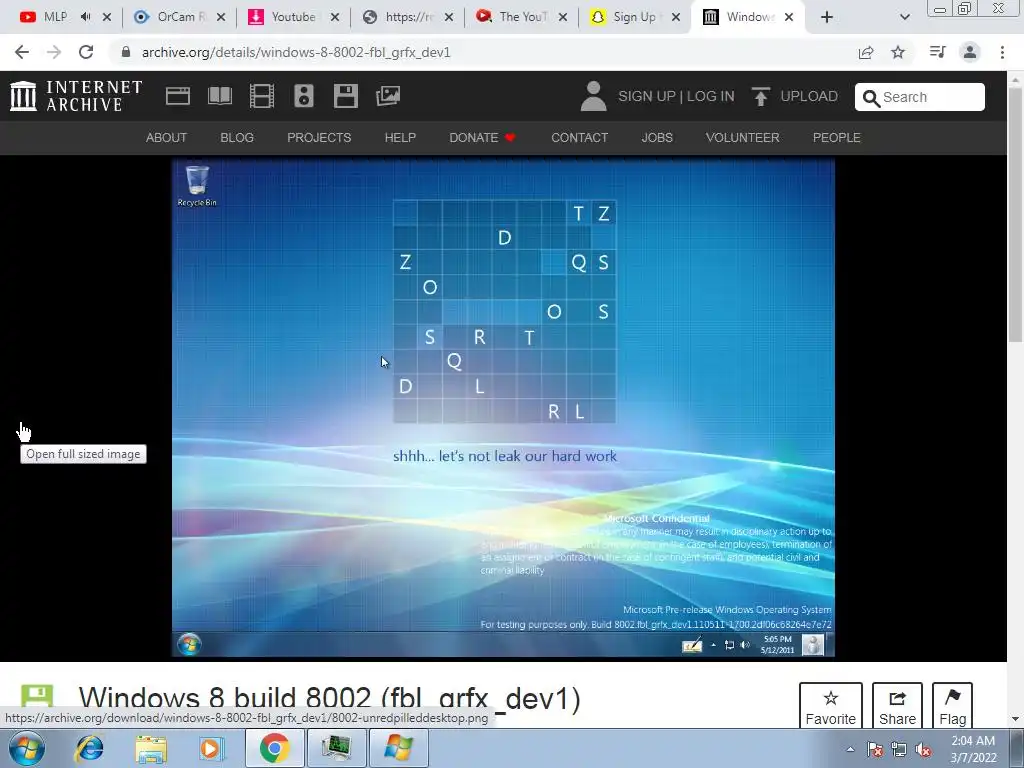Open the Software floppy disk icon
1024x768 pixels.
(345, 96)
